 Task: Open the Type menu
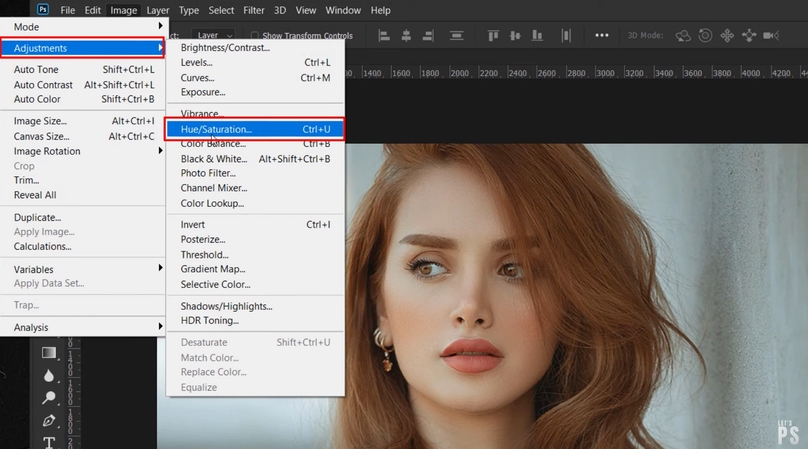(x=189, y=10)
